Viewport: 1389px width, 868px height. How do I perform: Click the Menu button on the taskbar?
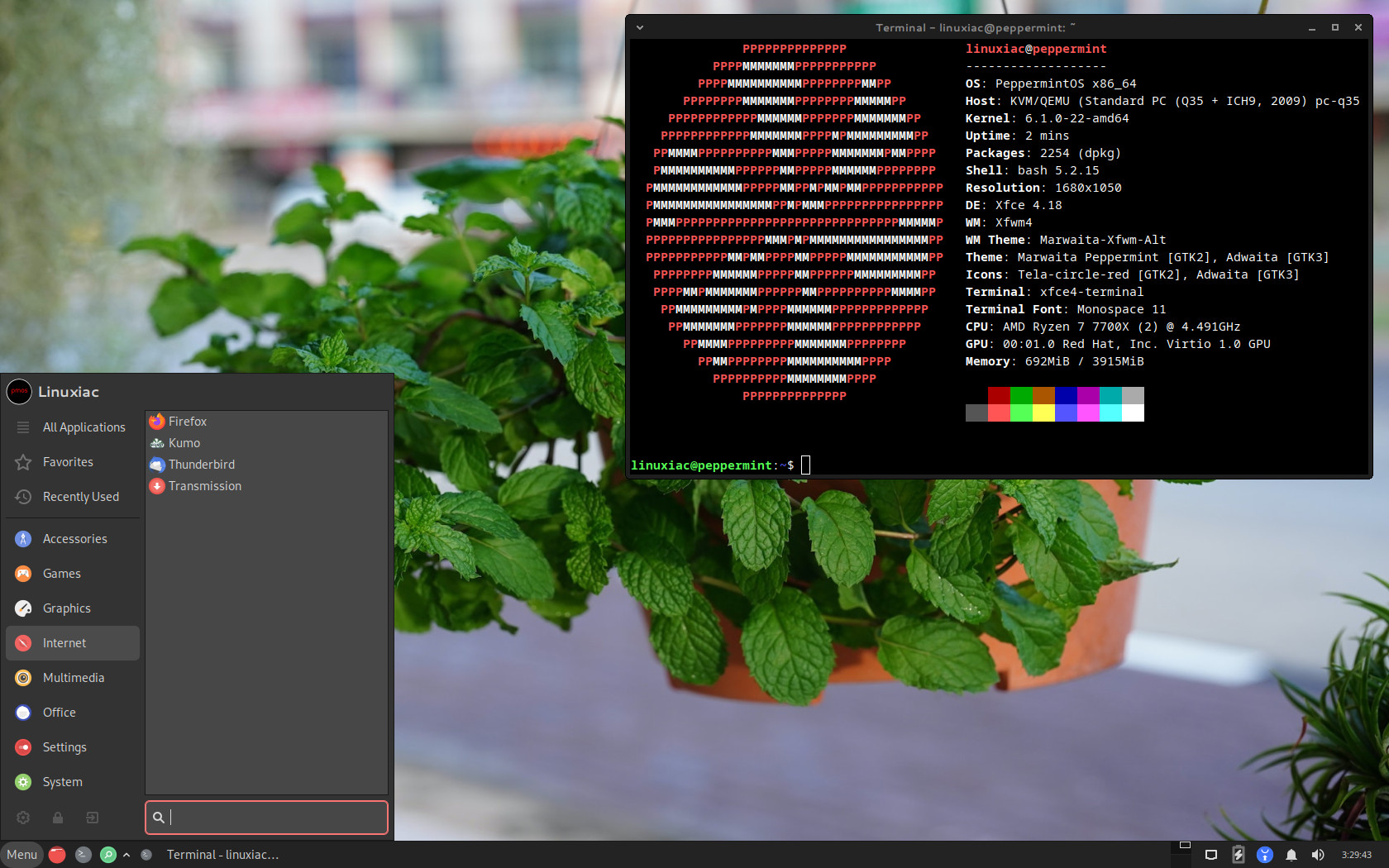(x=22, y=855)
